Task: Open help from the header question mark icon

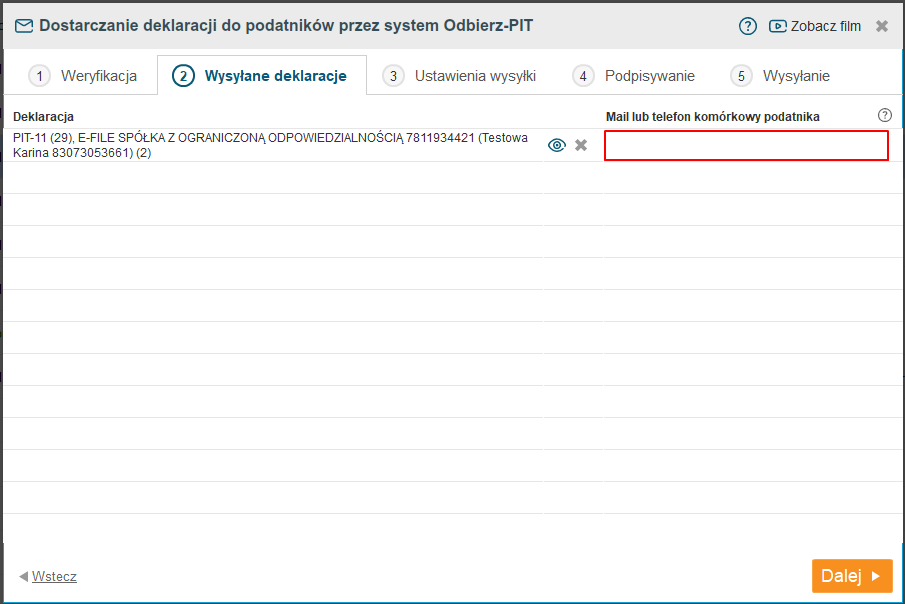Action: point(748,26)
